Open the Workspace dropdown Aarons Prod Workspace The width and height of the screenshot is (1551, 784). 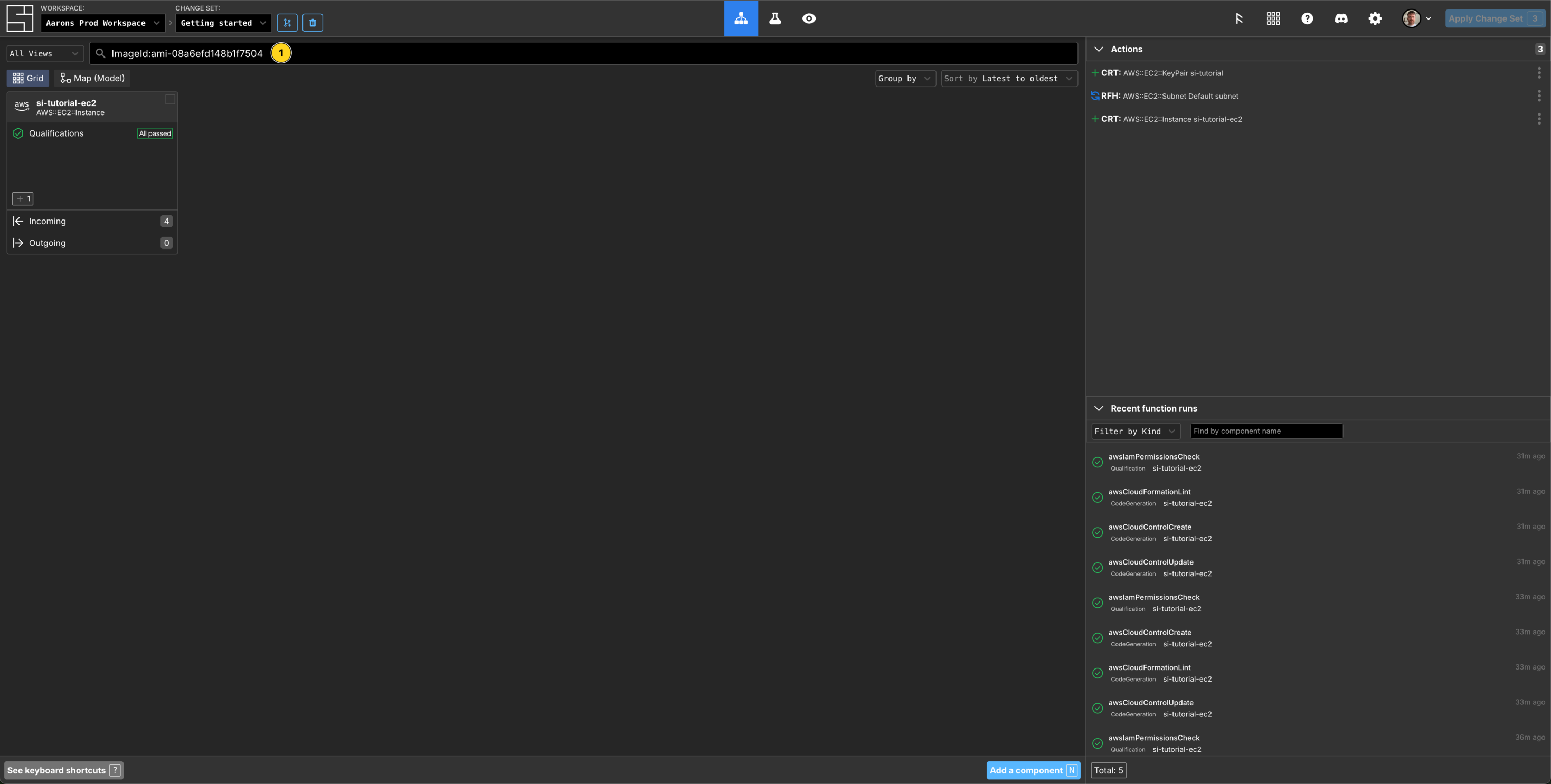pos(103,23)
